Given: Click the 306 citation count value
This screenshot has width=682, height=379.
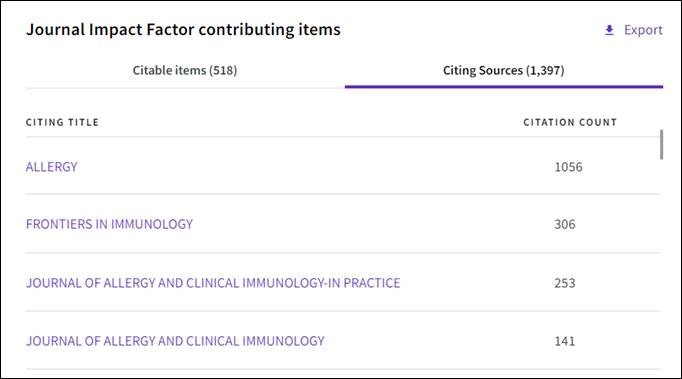Looking at the screenshot, I should [565, 225].
